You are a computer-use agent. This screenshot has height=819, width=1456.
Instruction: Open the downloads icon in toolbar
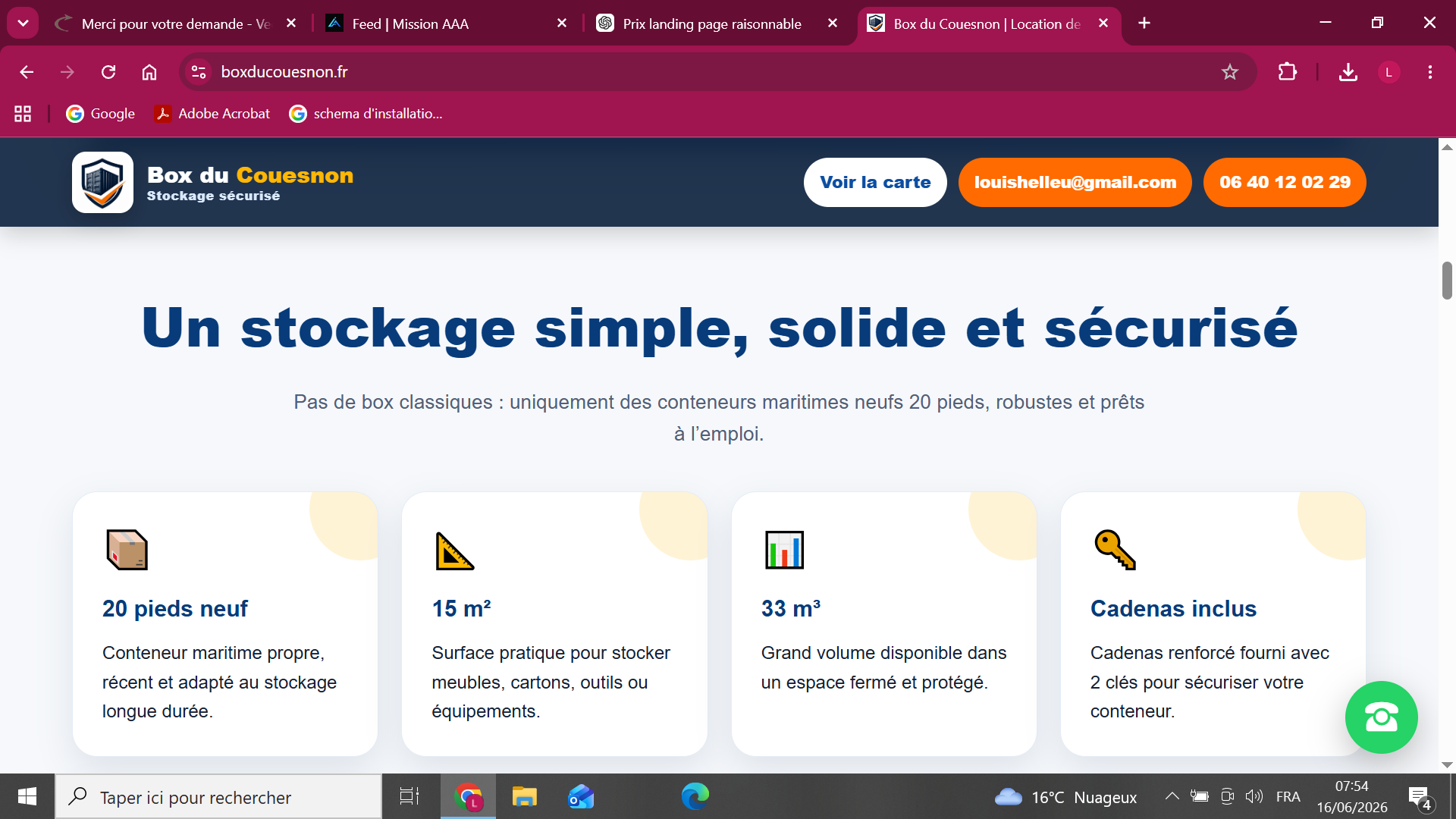(x=1348, y=72)
